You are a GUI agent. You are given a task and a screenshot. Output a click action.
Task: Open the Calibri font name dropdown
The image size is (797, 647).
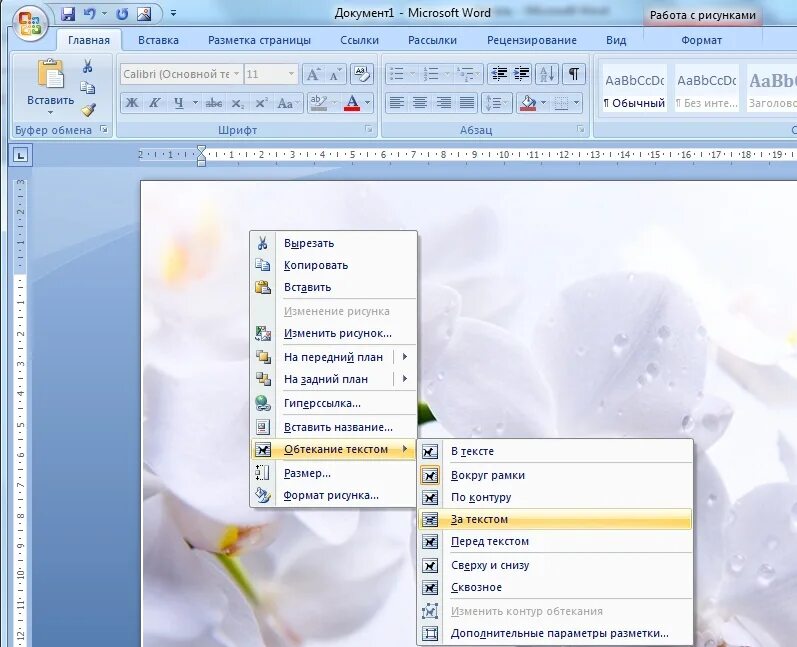coord(236,74)
